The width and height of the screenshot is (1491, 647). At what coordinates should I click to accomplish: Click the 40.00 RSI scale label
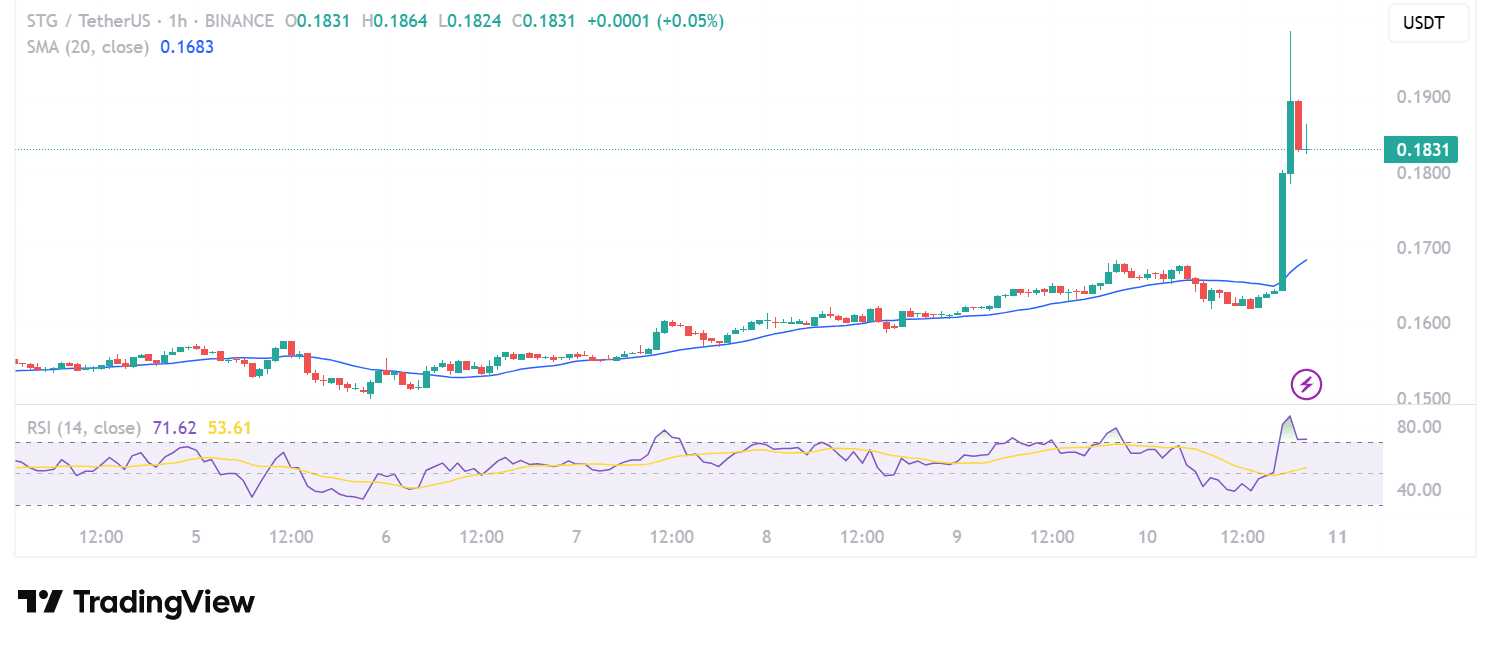(1418, 490)
